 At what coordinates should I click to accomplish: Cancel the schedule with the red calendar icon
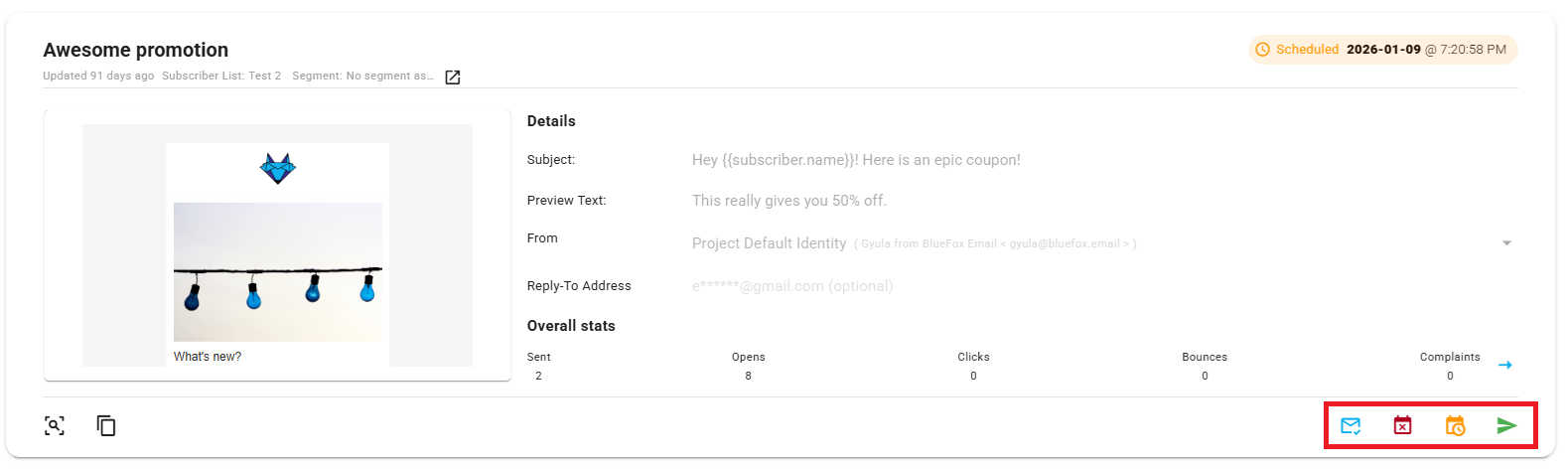[x=1402, y=426]
